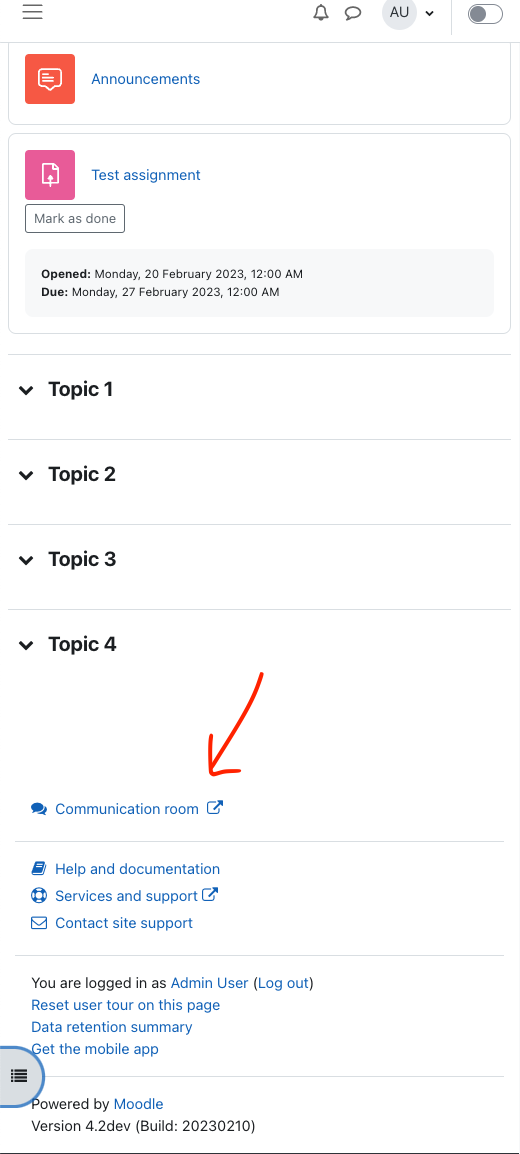
Task: Click the Test assignment activity icon
Action: tap(50, 174)
